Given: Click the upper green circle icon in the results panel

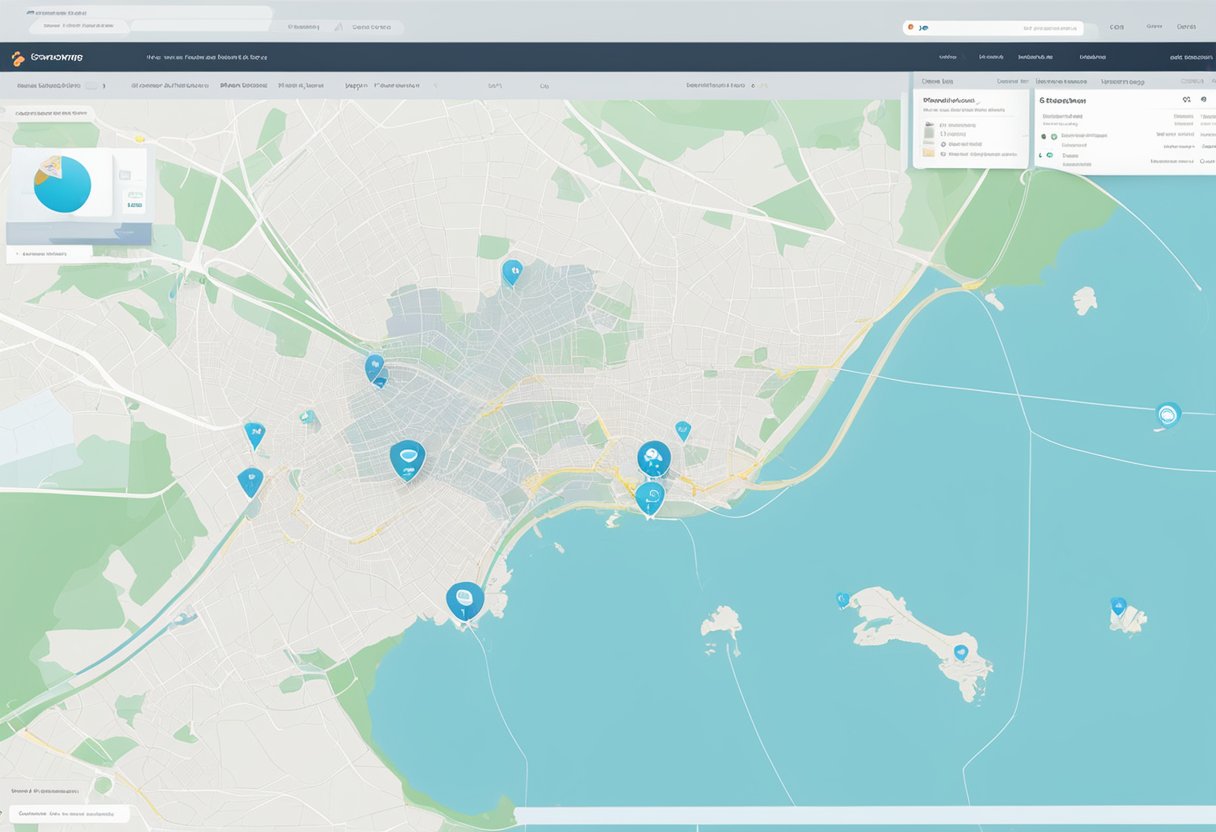Looking at the screenshot, I should [x=1053, y=135].
